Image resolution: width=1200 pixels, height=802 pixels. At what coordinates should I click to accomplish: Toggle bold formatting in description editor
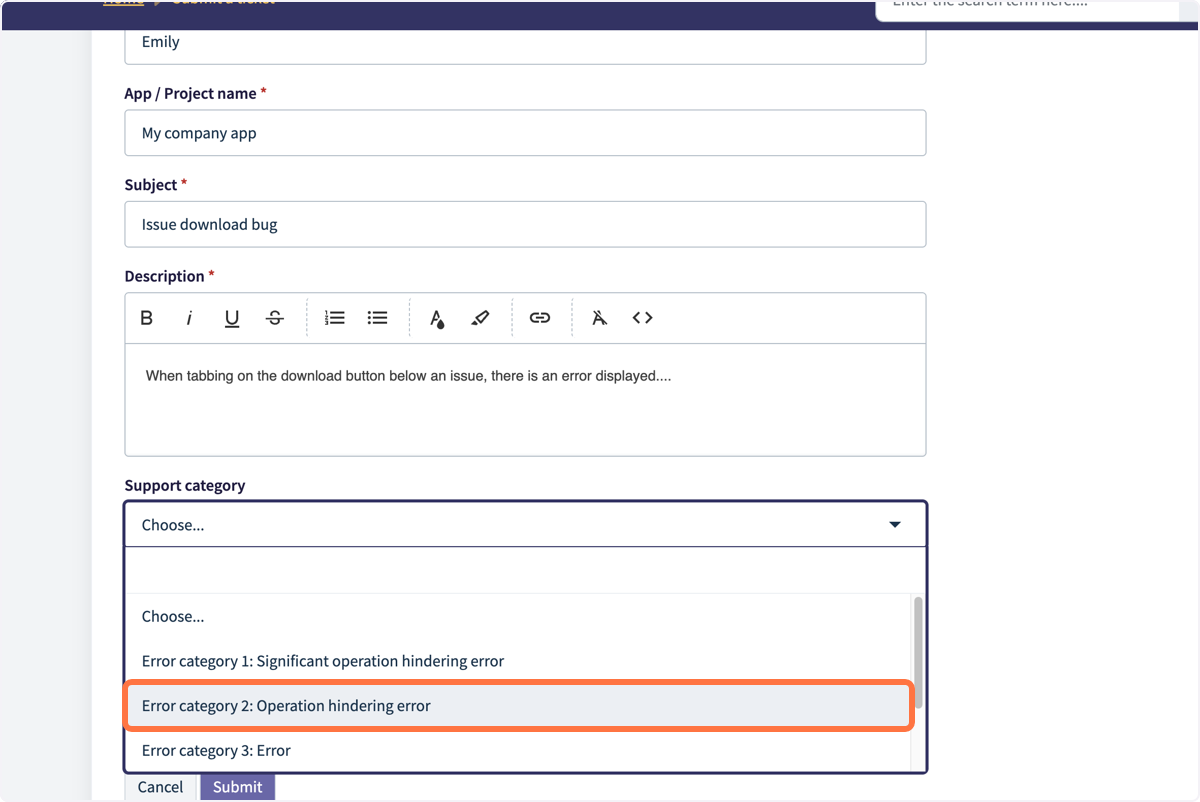pos(147,318)
